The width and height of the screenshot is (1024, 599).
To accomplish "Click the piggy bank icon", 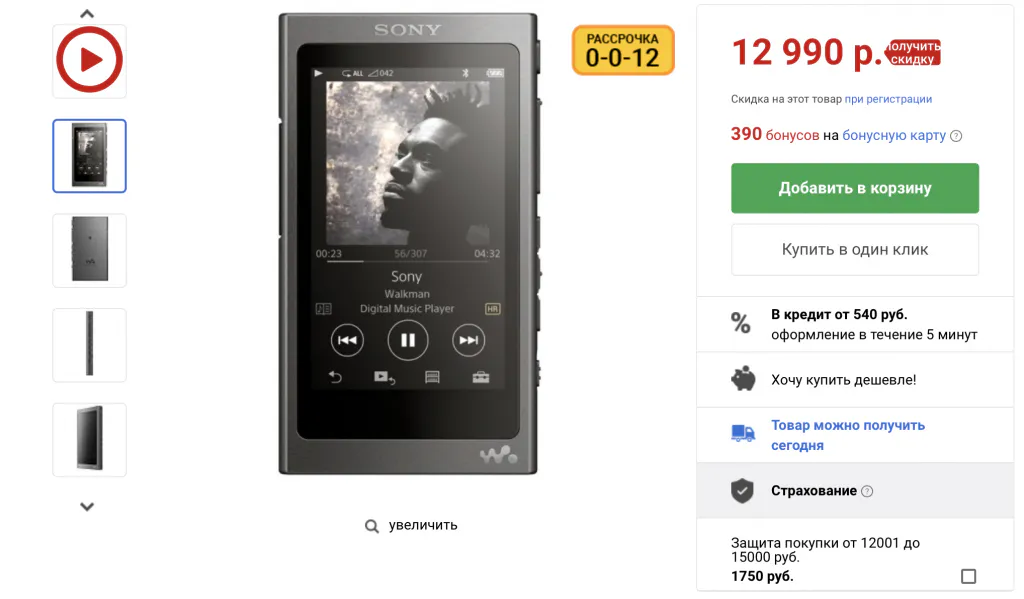I will [742, 380].
